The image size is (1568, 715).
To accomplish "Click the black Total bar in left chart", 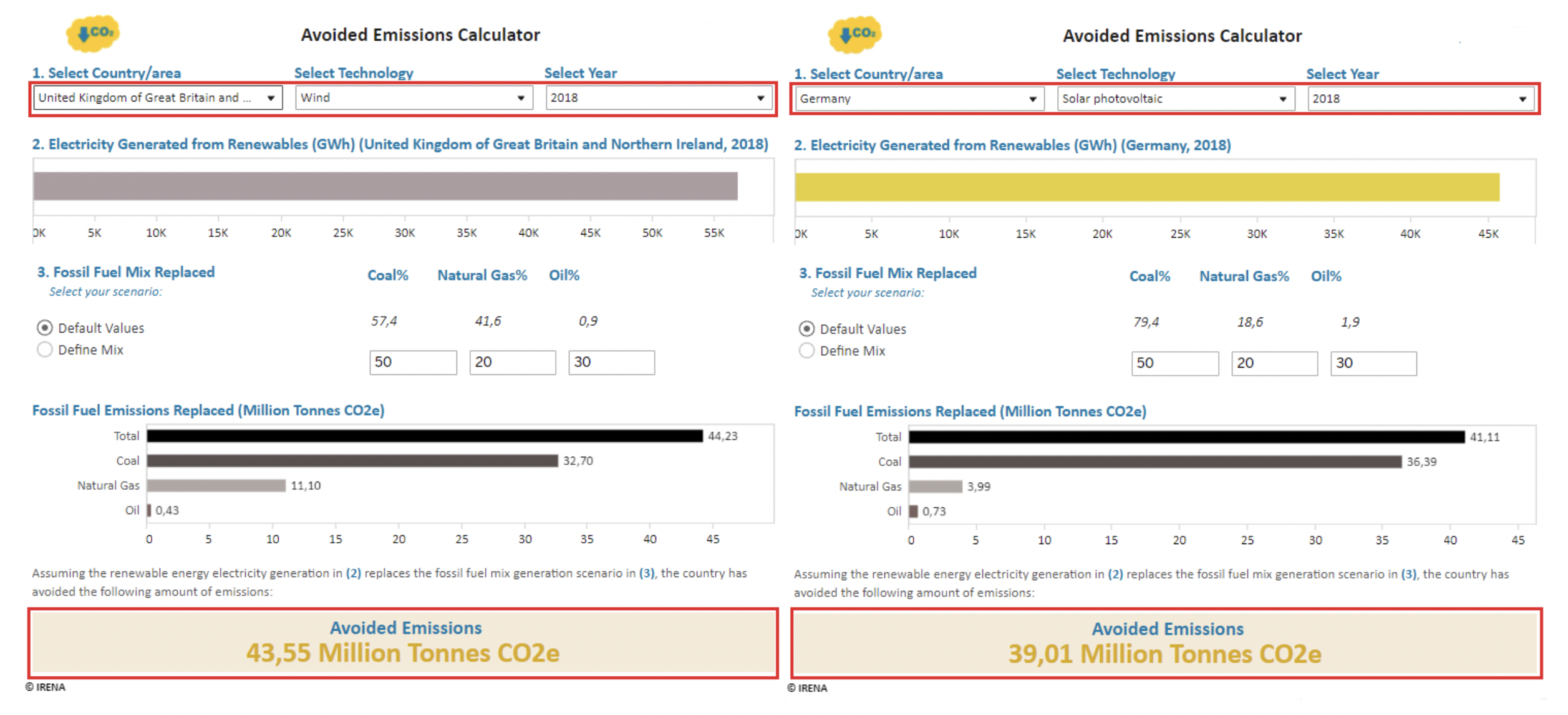I will click(x=424, y=436).
